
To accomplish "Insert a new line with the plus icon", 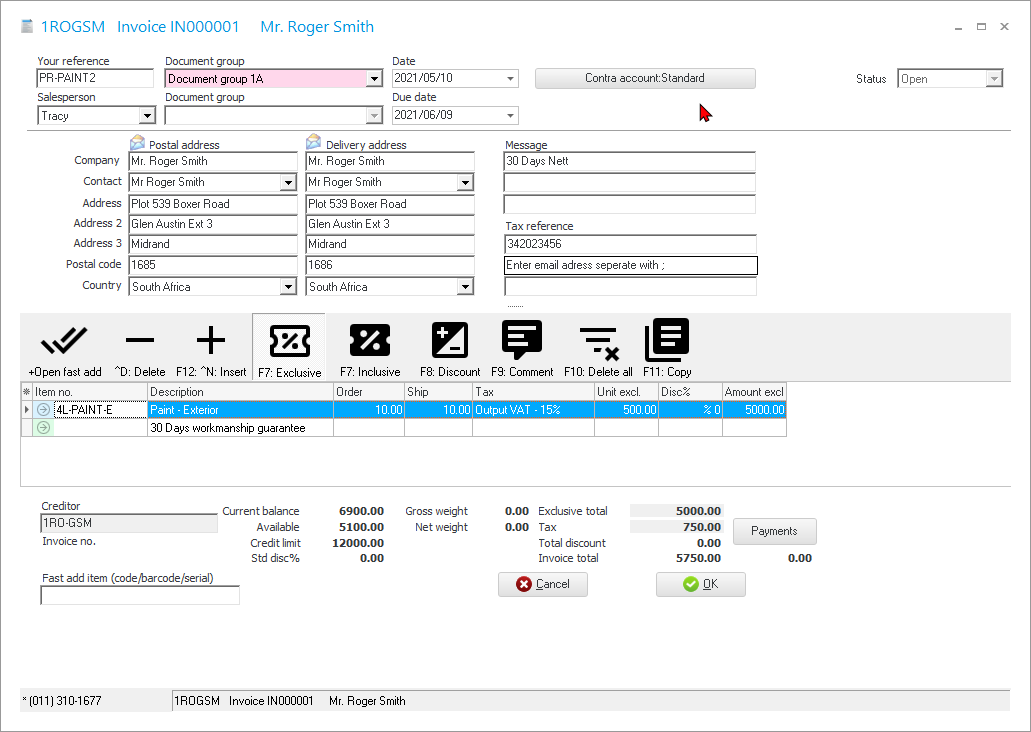I will 211,342.
